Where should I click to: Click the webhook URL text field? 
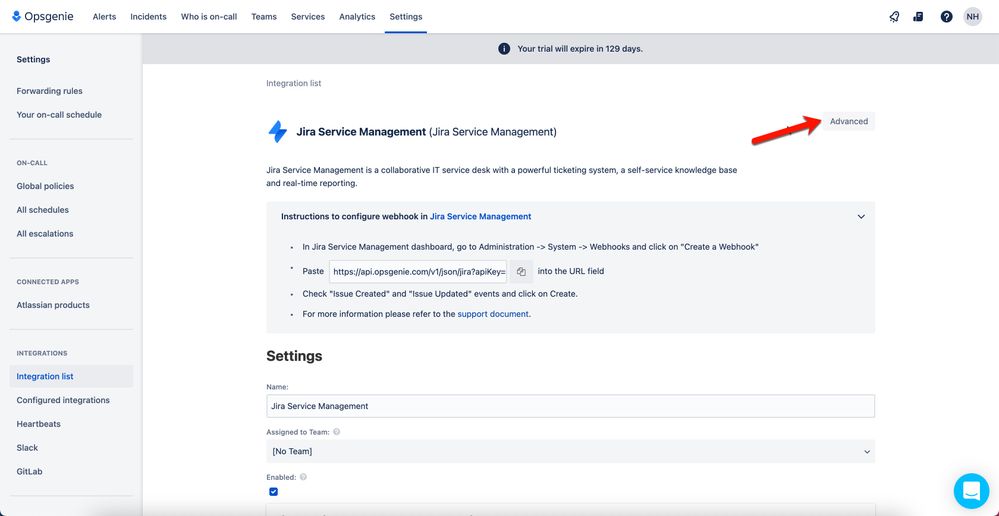coord(419,271)
